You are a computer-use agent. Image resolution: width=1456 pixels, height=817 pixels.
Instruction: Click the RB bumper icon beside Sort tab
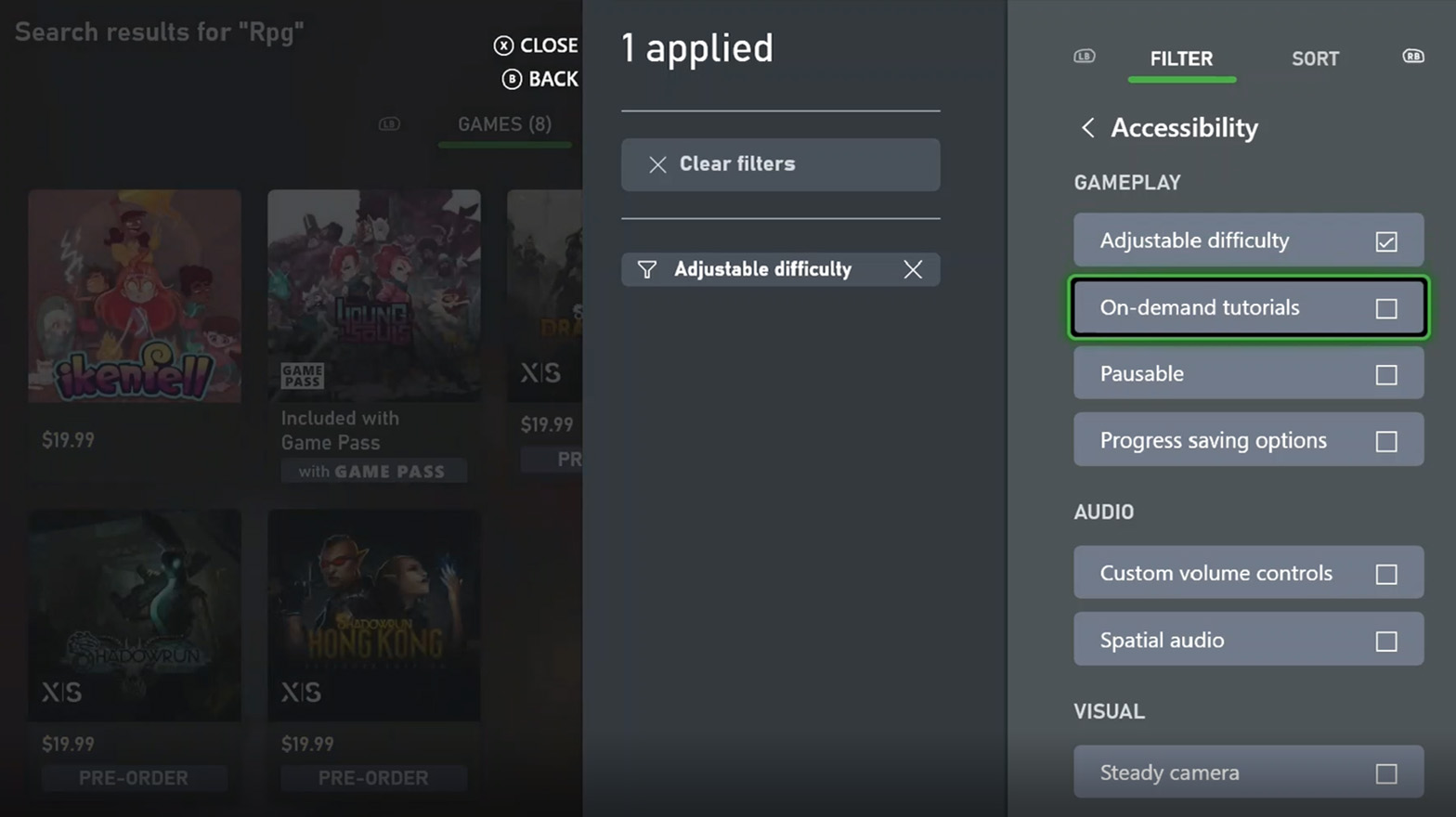pos(1412,57)
